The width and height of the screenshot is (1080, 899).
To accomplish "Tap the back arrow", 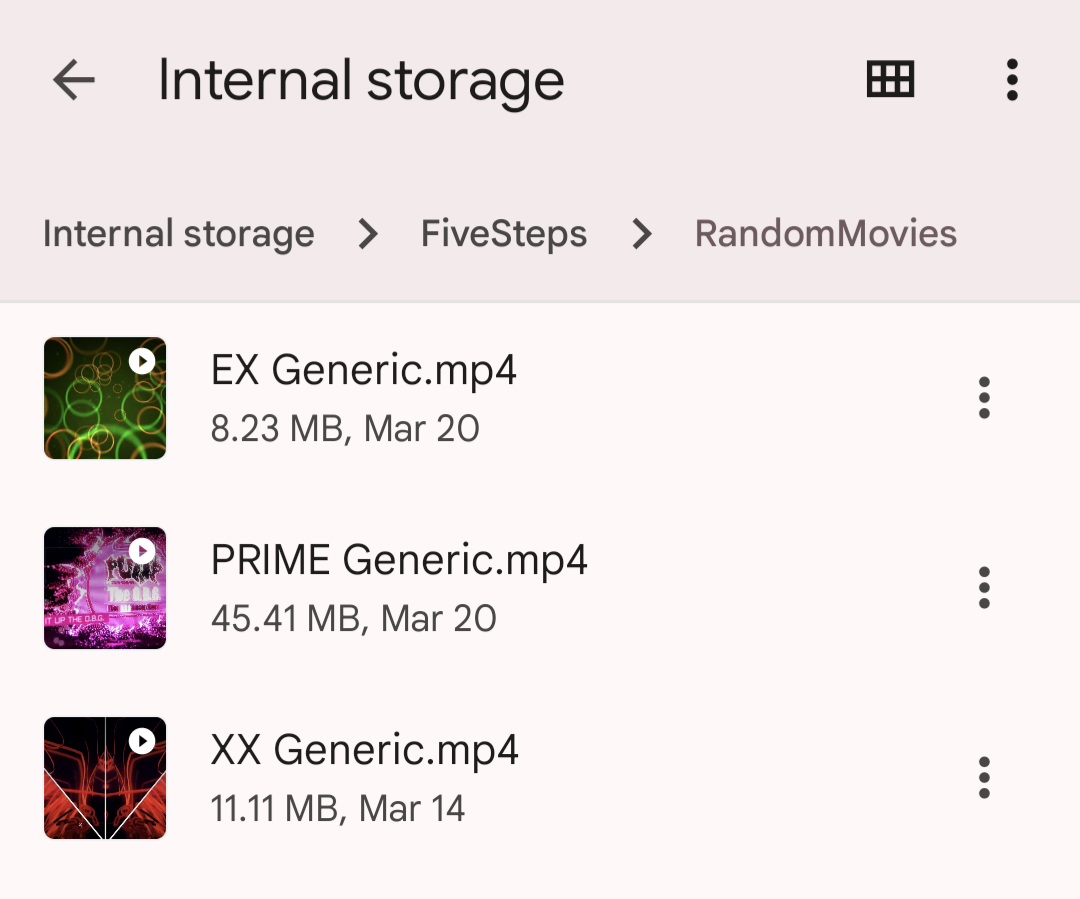I will (x=74, y=80).
